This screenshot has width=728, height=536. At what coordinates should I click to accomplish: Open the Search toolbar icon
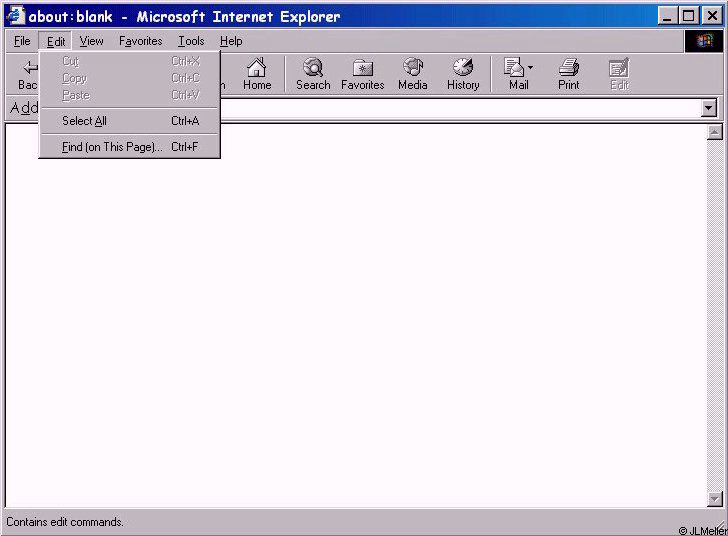point(313,68)
